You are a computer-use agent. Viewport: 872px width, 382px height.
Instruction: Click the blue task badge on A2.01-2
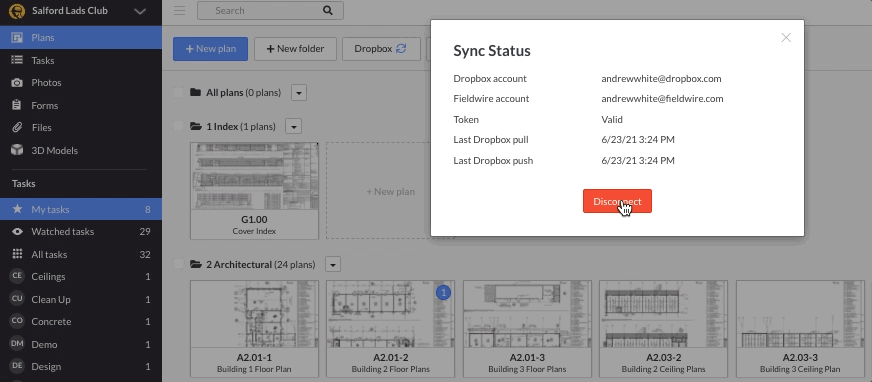click(443, 292)
